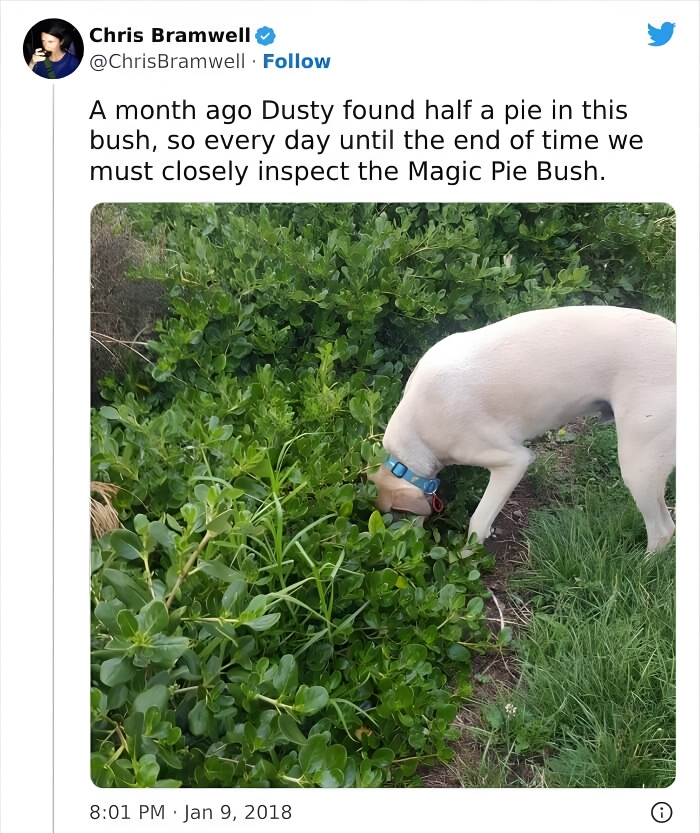Open Chris Bramwell's profile avatar

coord(53,48)
